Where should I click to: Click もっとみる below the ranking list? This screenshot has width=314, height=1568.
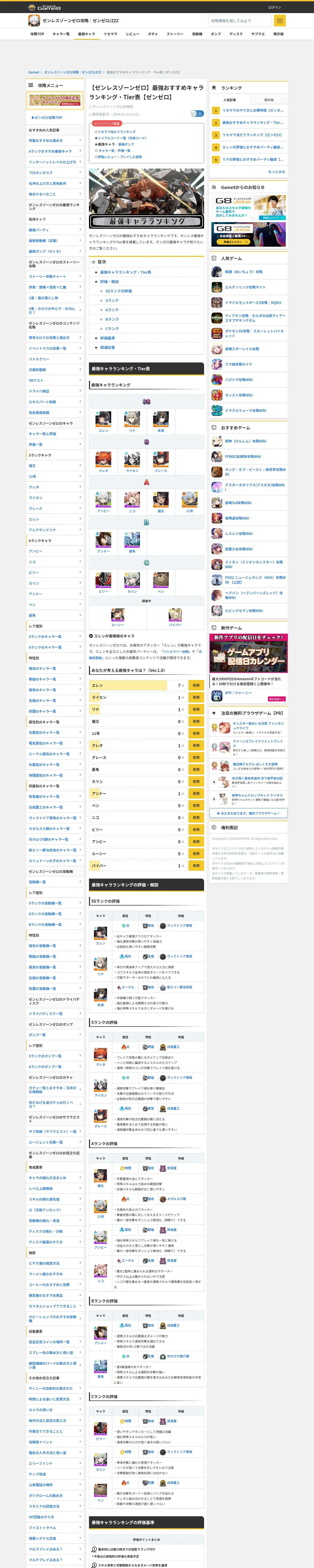pyautogui.click(x=276, y=172)
